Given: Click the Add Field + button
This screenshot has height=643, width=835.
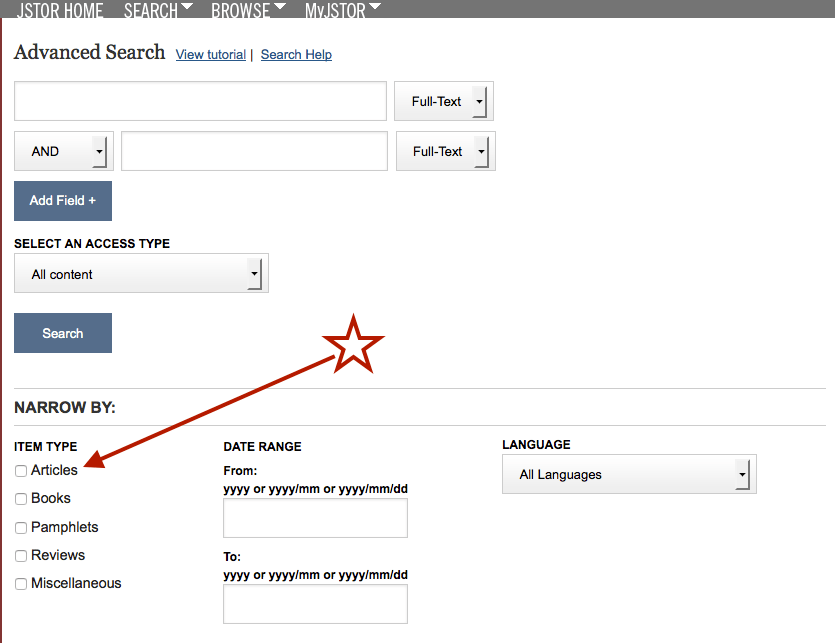Looking at the screenshot, I should (x=62, y=200).
